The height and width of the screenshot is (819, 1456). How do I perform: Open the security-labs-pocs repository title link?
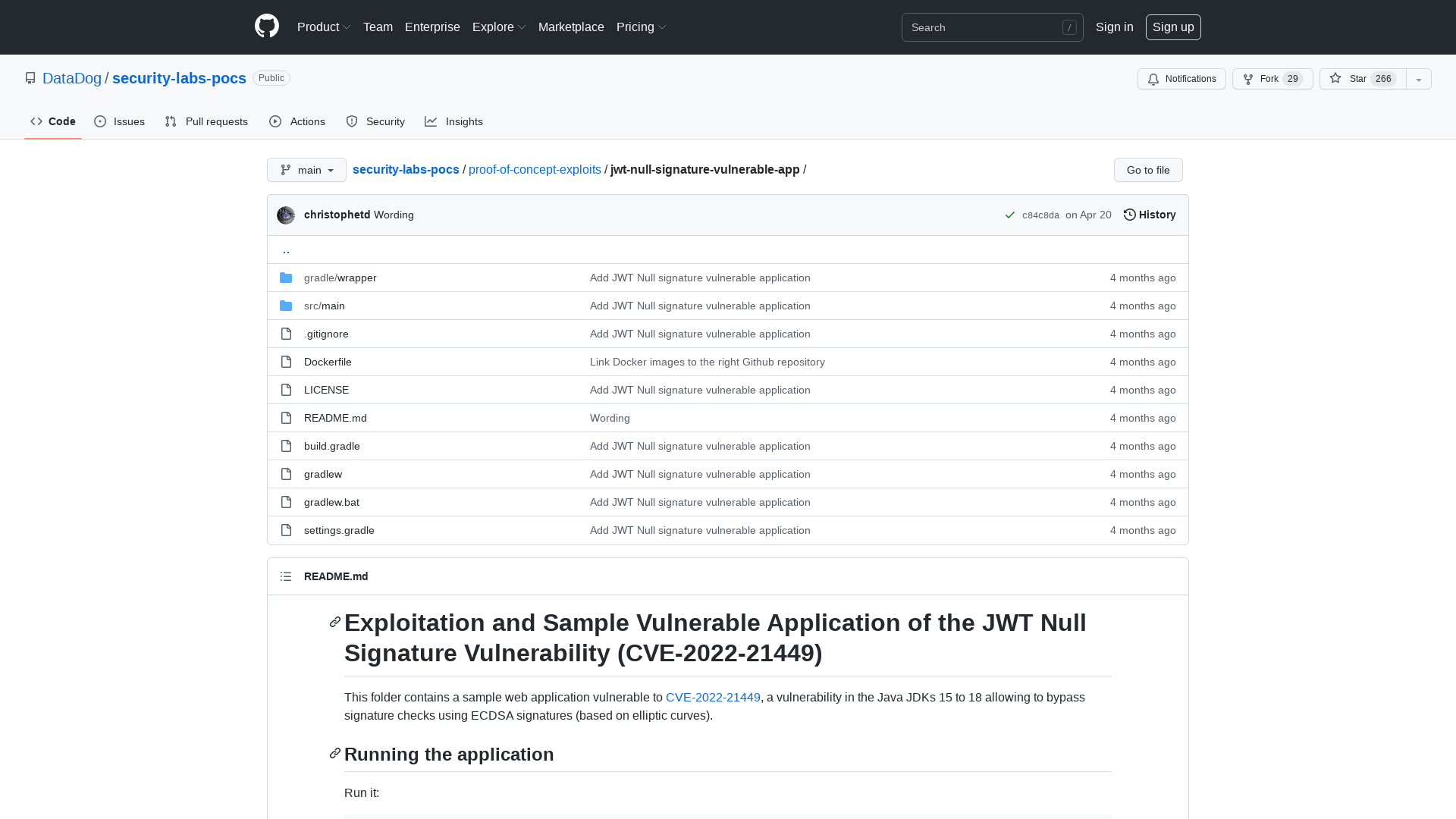[x=179, y=78]
